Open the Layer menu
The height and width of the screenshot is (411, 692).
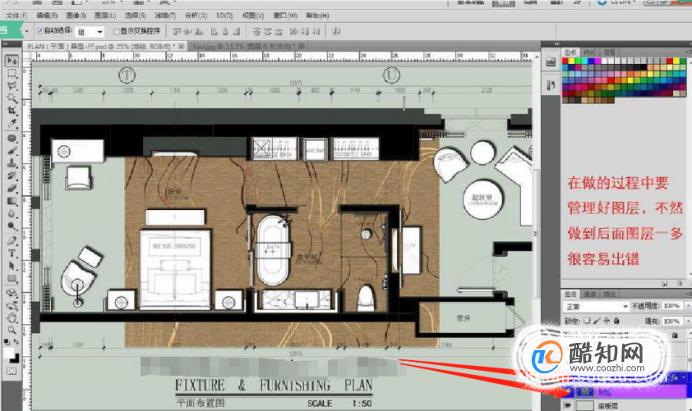(105, 15)
